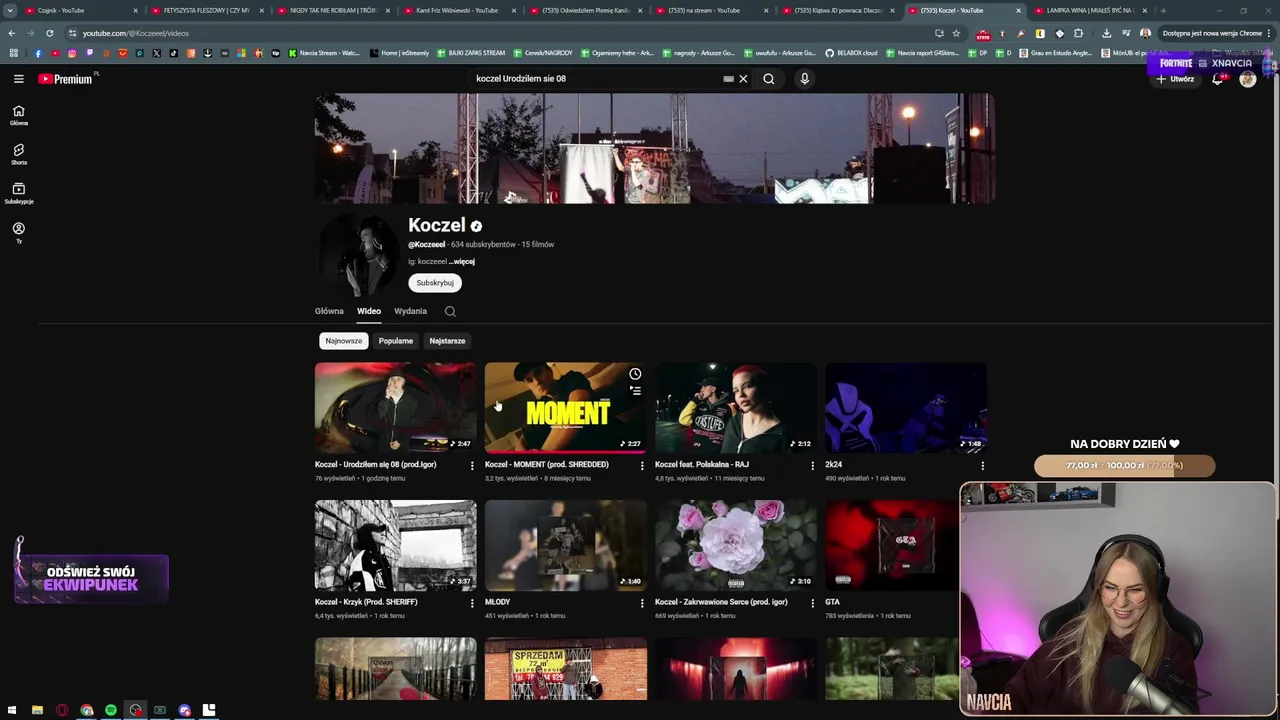Open Koczel feat. Polskalna - RAJ title

[702, 465]
